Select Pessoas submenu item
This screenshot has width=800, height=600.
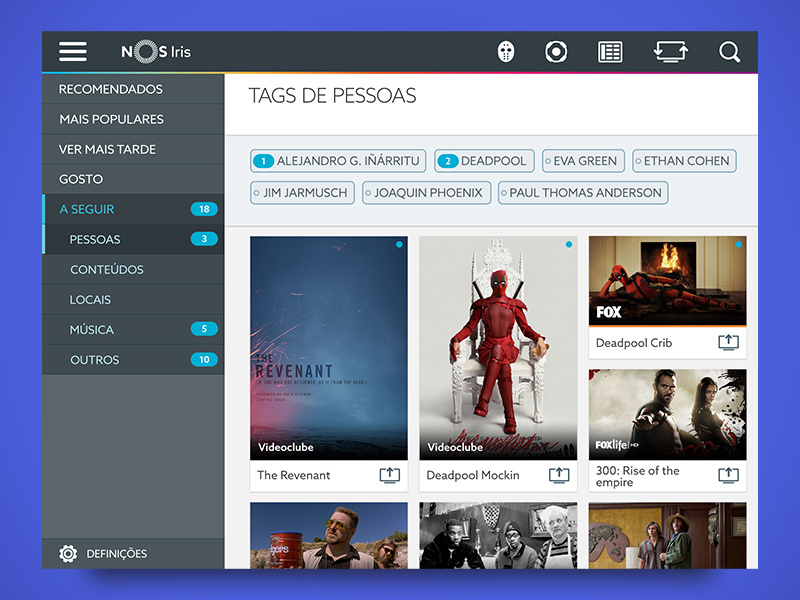(133, 239)
